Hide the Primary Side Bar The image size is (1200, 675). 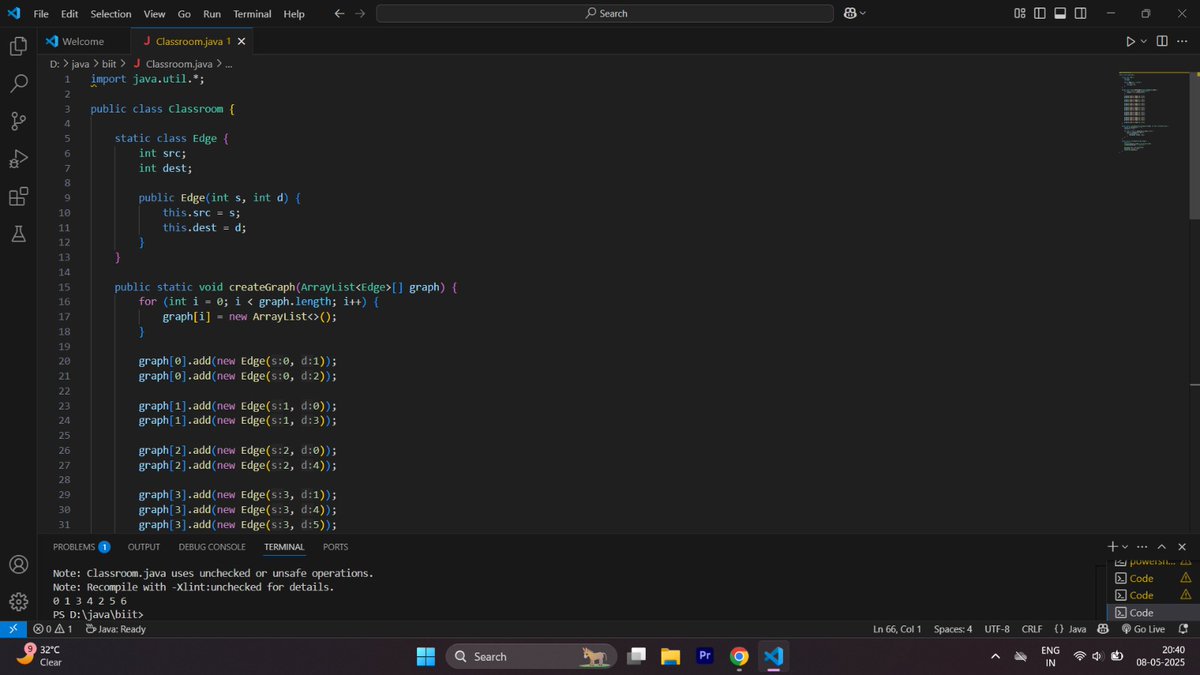[1040, 13]
